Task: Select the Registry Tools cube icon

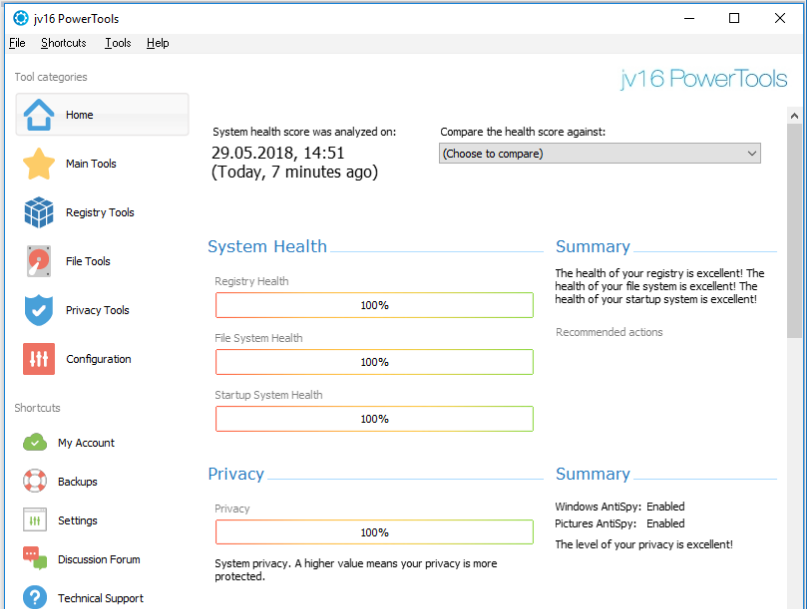Action: 39,213
